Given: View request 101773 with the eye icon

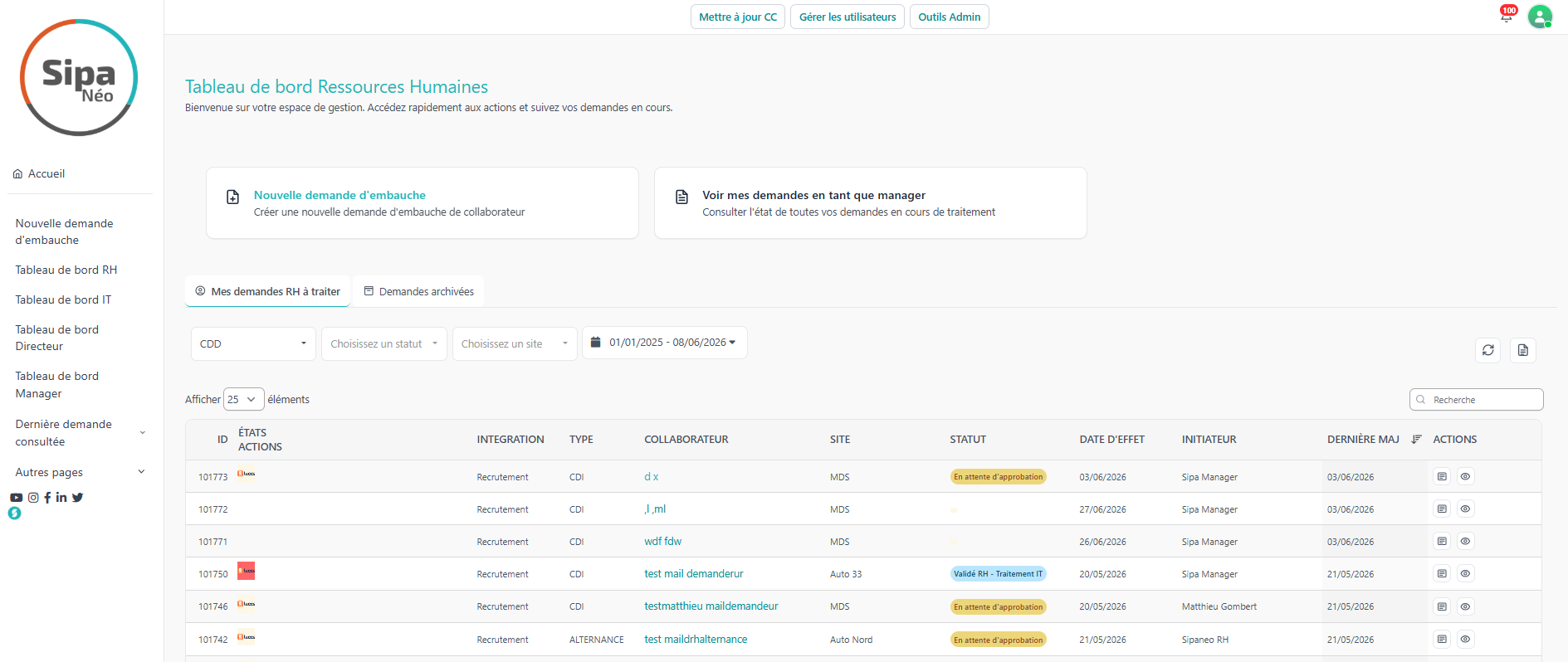Looking at the screenshot, I should 1466,477.
